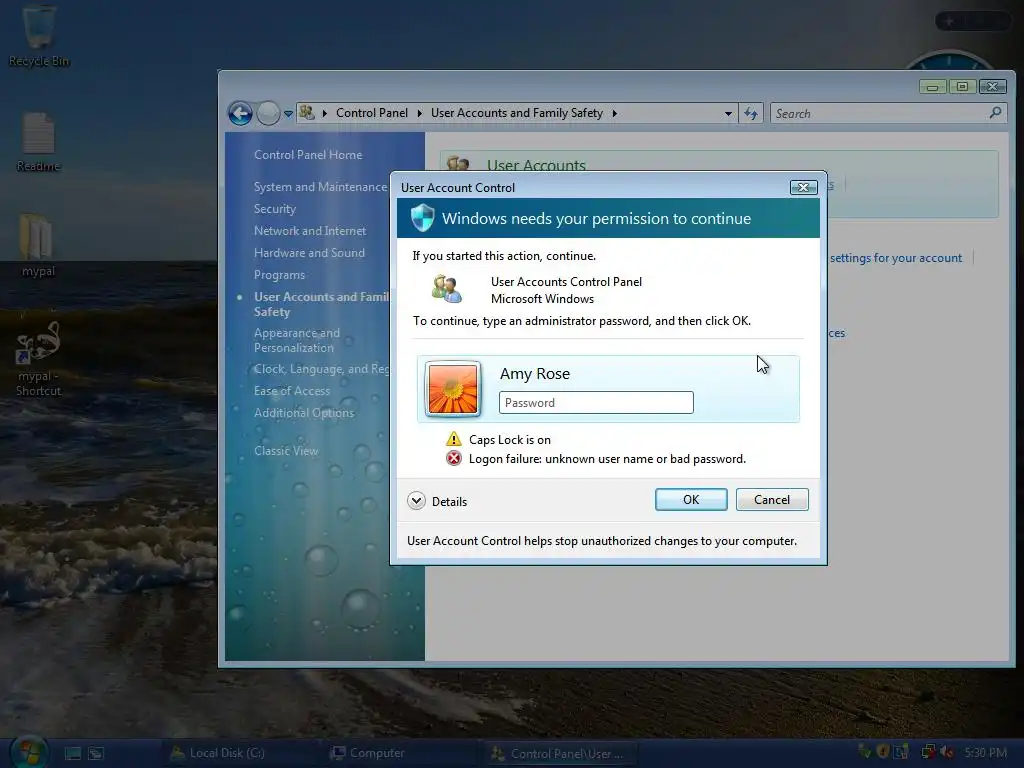This screenshot has width=1024, height=768.
Task: Click the settings for your account link
Action: (x=896, y=258)
